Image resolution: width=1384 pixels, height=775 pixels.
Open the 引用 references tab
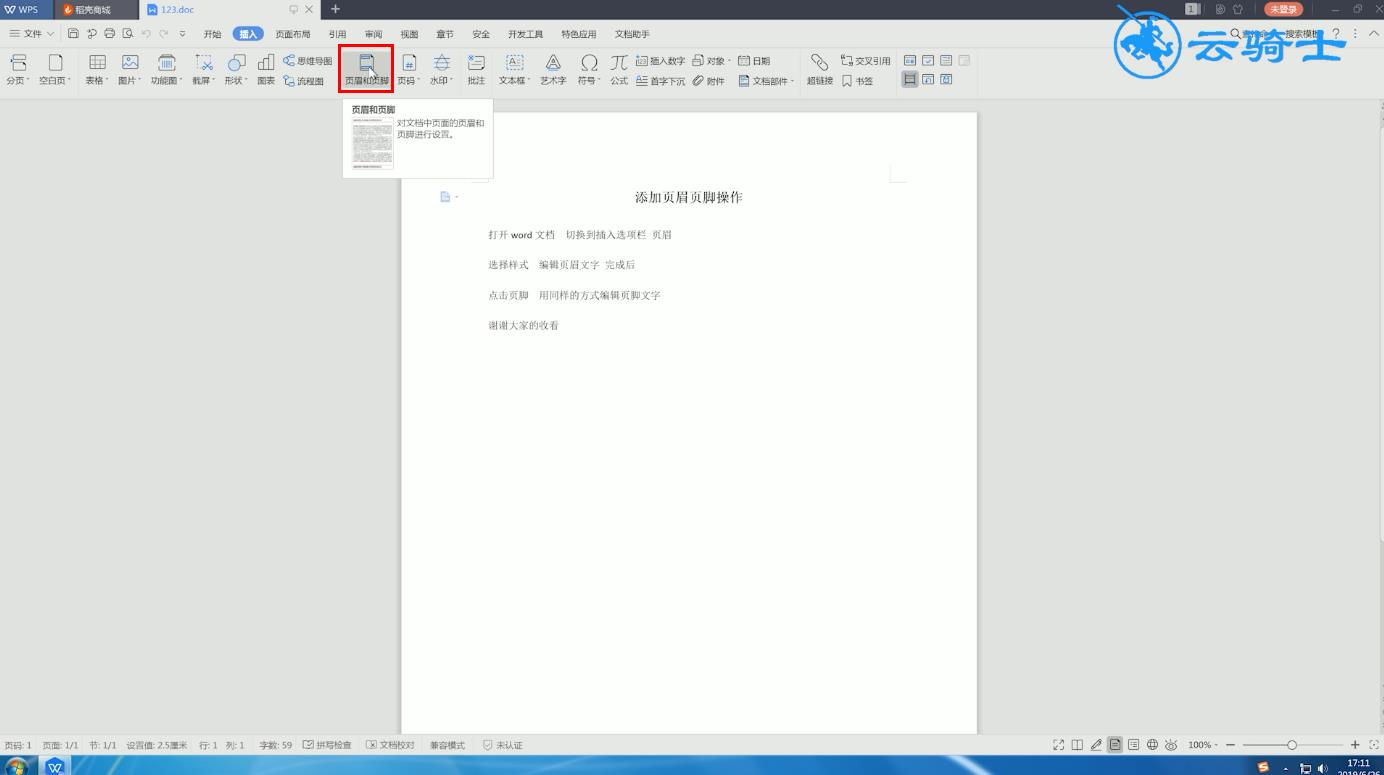point(338,34)
